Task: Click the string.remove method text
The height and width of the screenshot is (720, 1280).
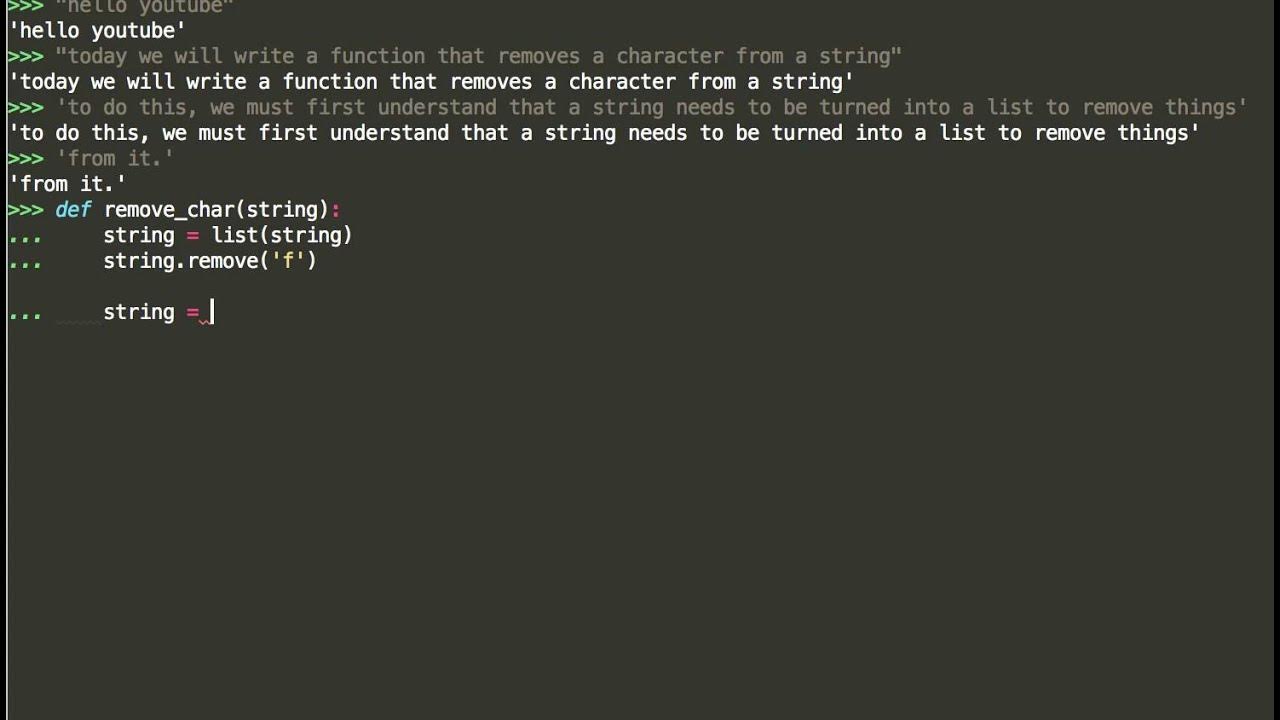Action: [181, 261]
